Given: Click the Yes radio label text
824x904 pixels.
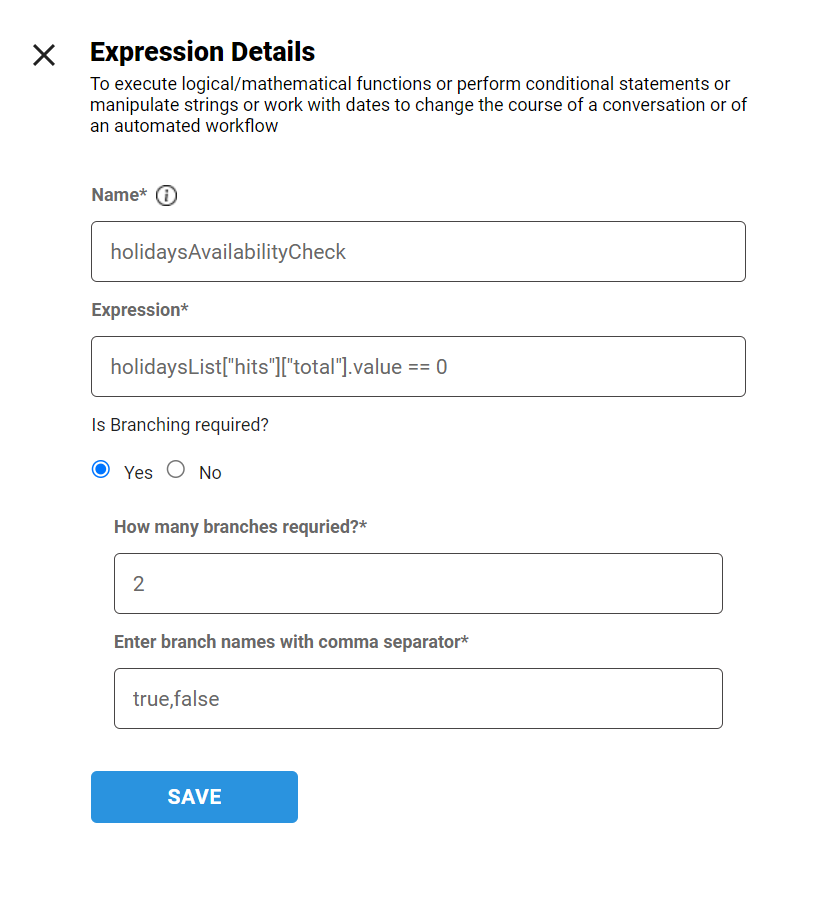Looking at the screenshot, I should tap(138, 473).
